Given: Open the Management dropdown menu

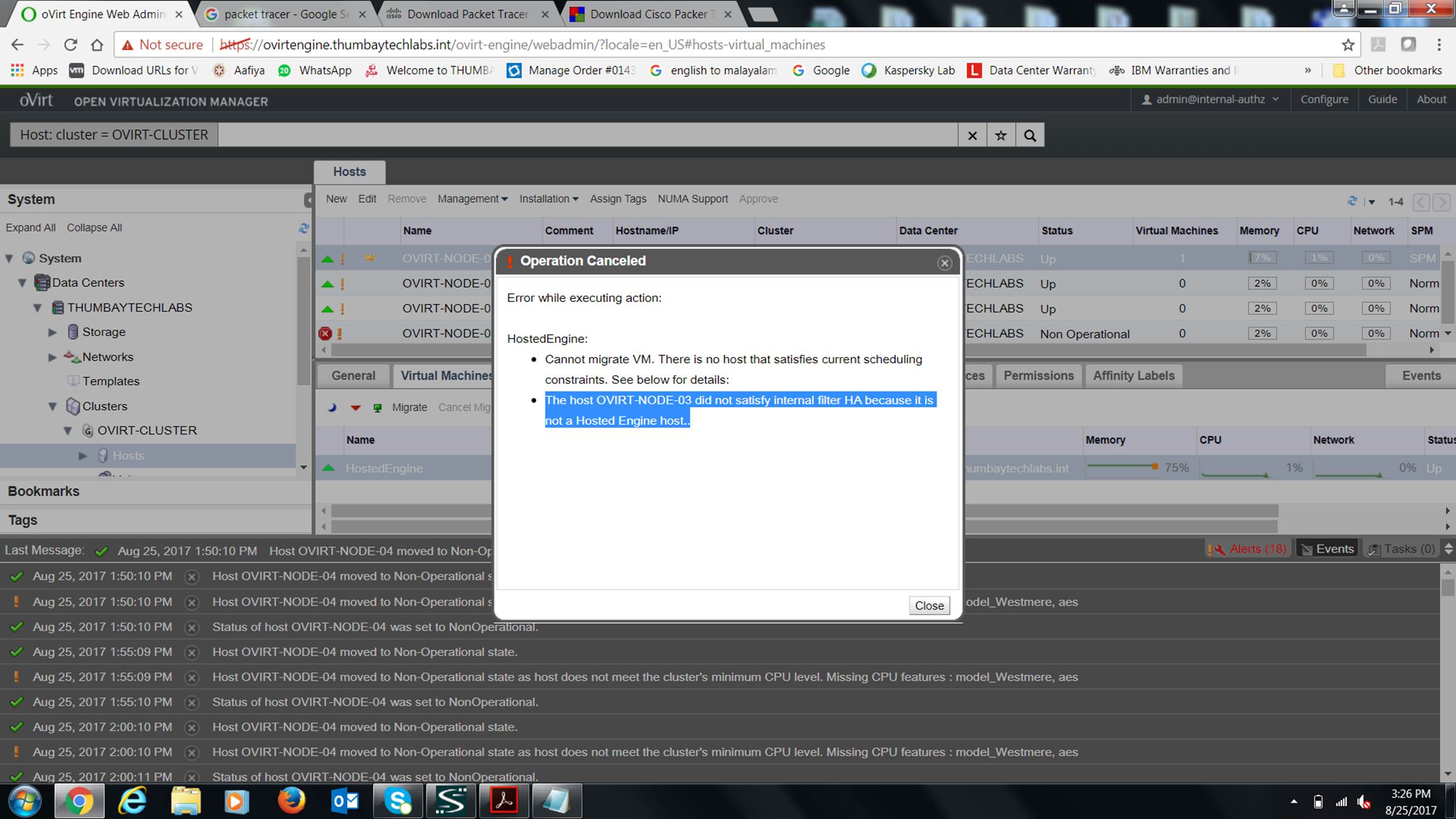Looking at the screenshot, I should point(472,199).
